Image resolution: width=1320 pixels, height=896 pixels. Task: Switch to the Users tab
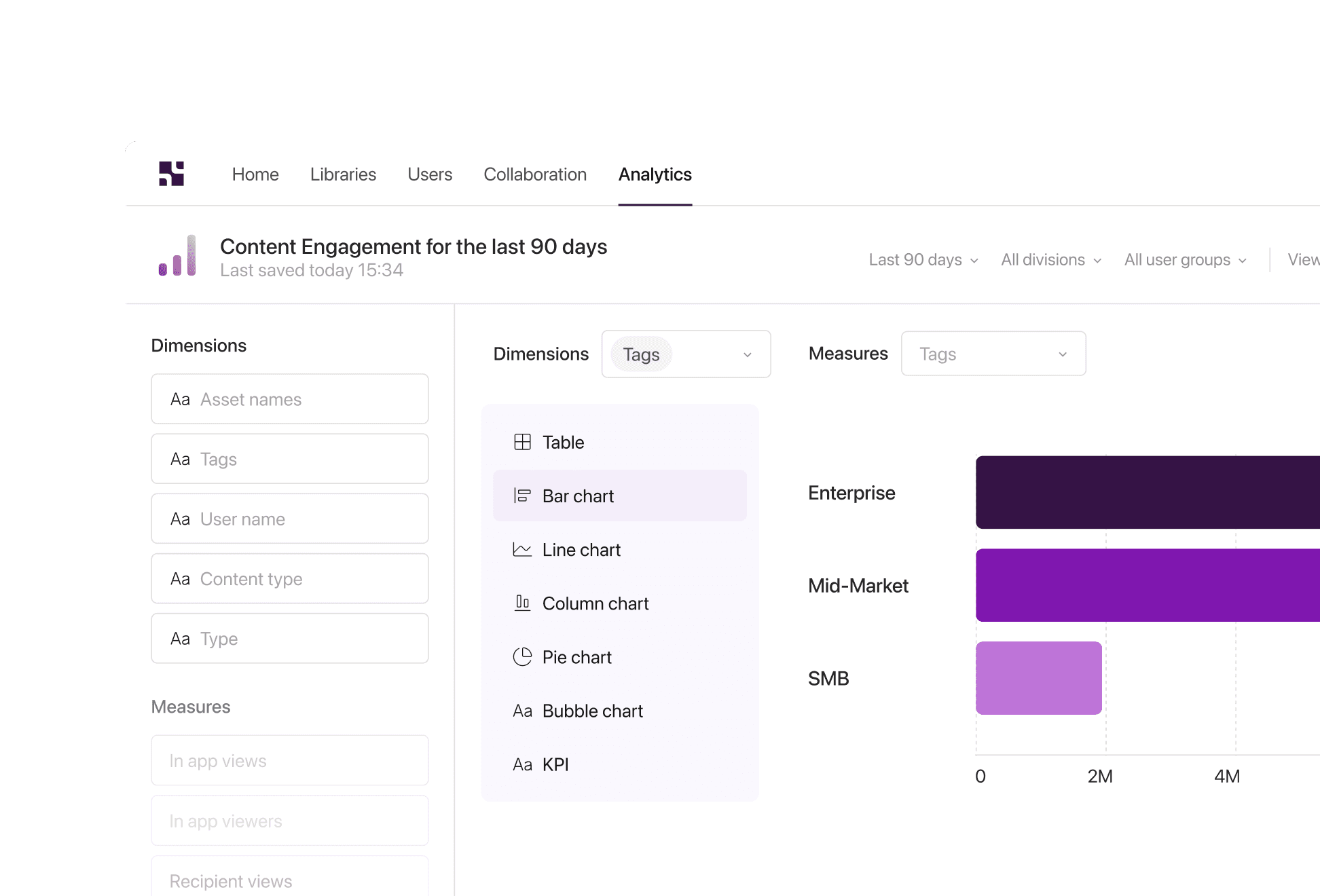pos(430,174)
